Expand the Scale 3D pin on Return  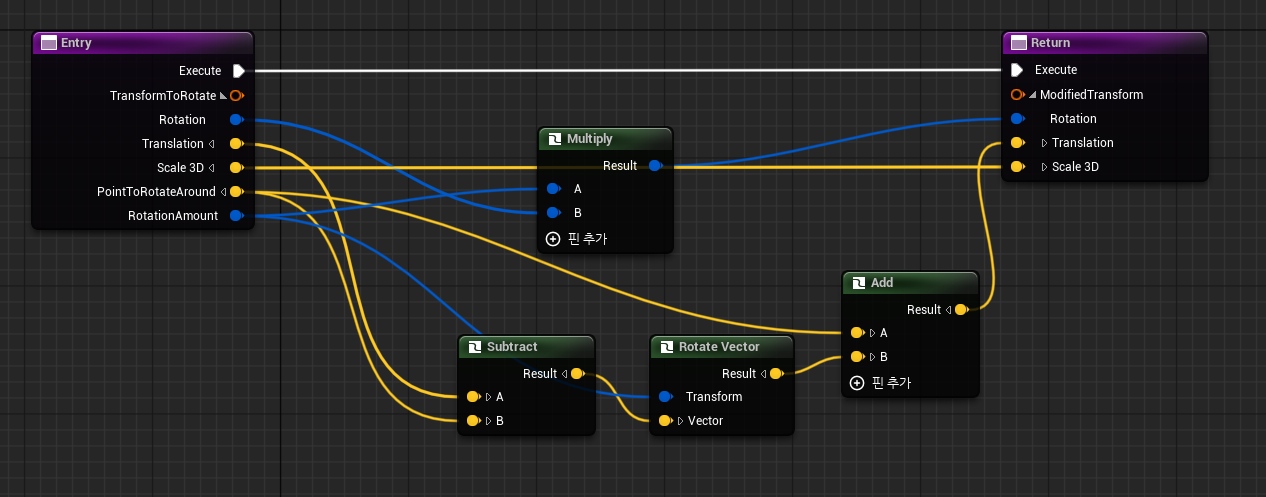pos(1045,167)
